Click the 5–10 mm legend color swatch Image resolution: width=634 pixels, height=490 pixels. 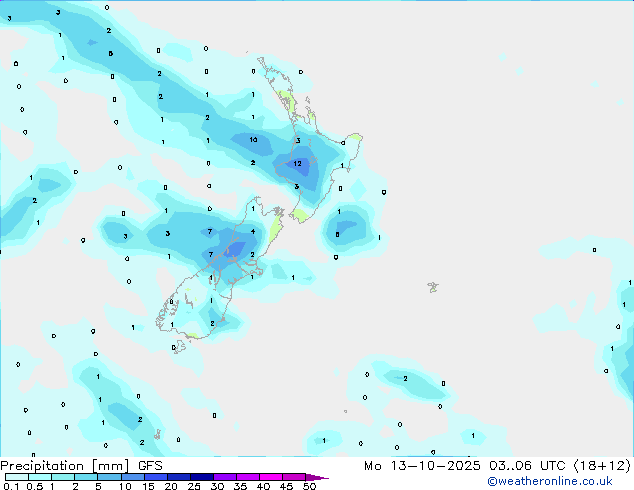point(109,477)
